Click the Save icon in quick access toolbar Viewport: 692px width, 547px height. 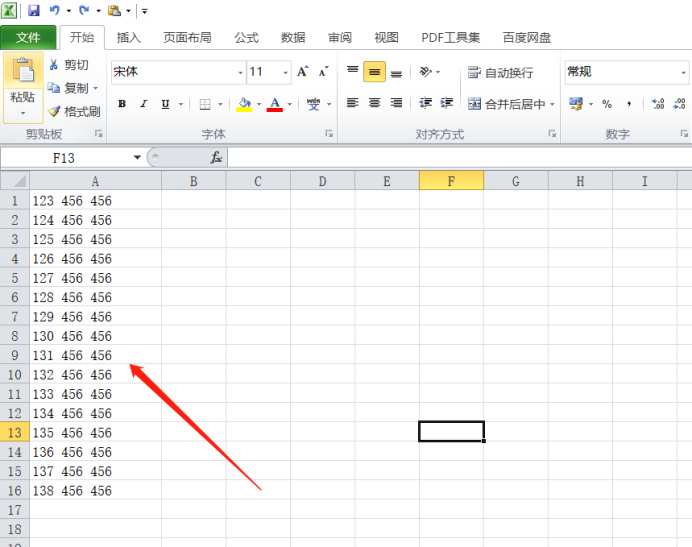pyautogui.click(x=34, y=10)
